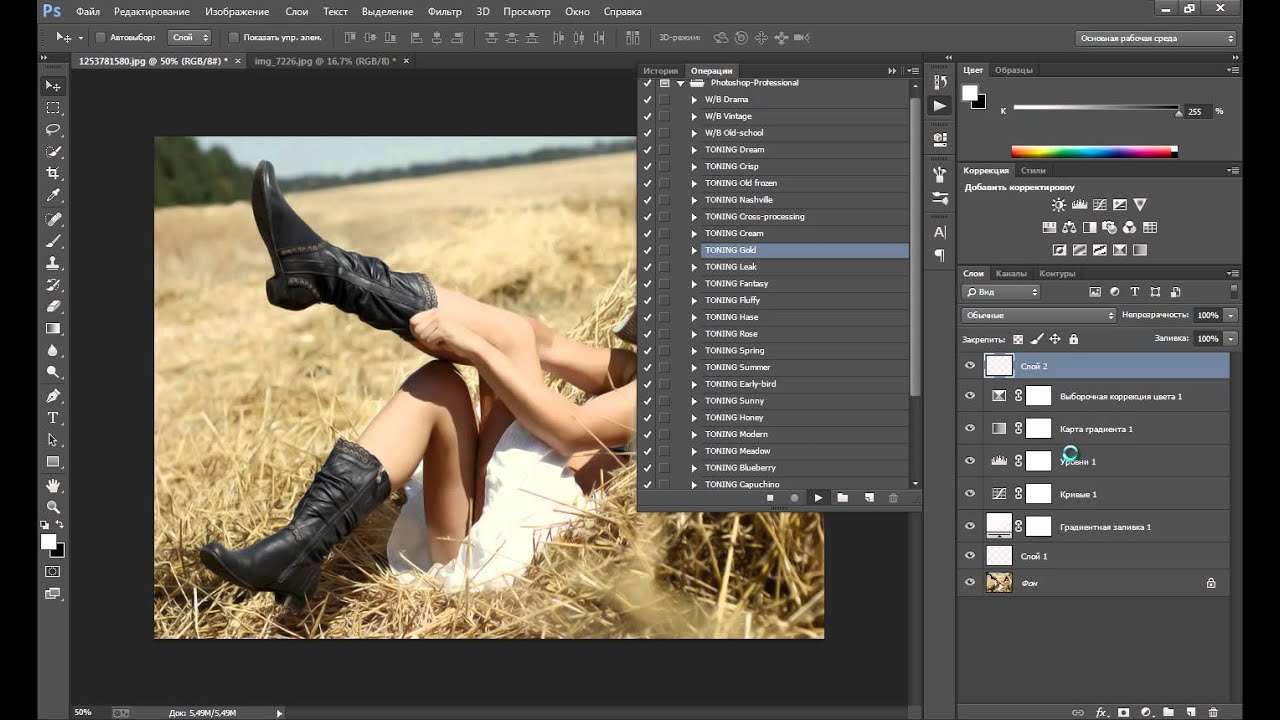The image size is (1280, 720).
Task: Select the Zoom tool
Action: (53, 507)
